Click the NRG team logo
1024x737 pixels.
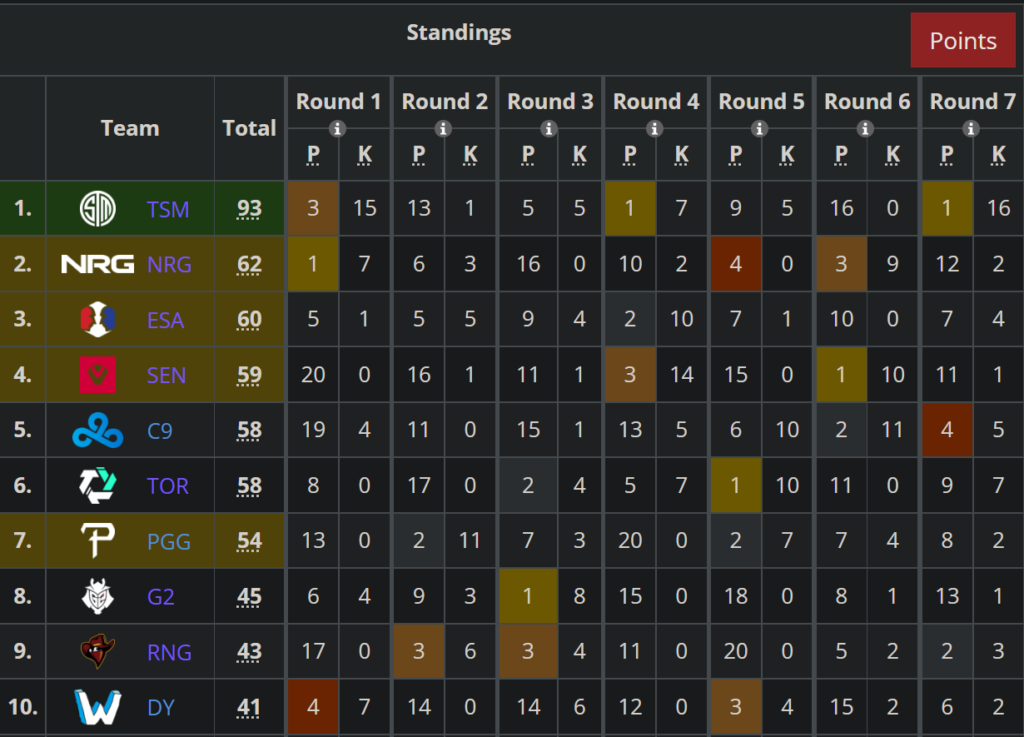coord(98,264)
